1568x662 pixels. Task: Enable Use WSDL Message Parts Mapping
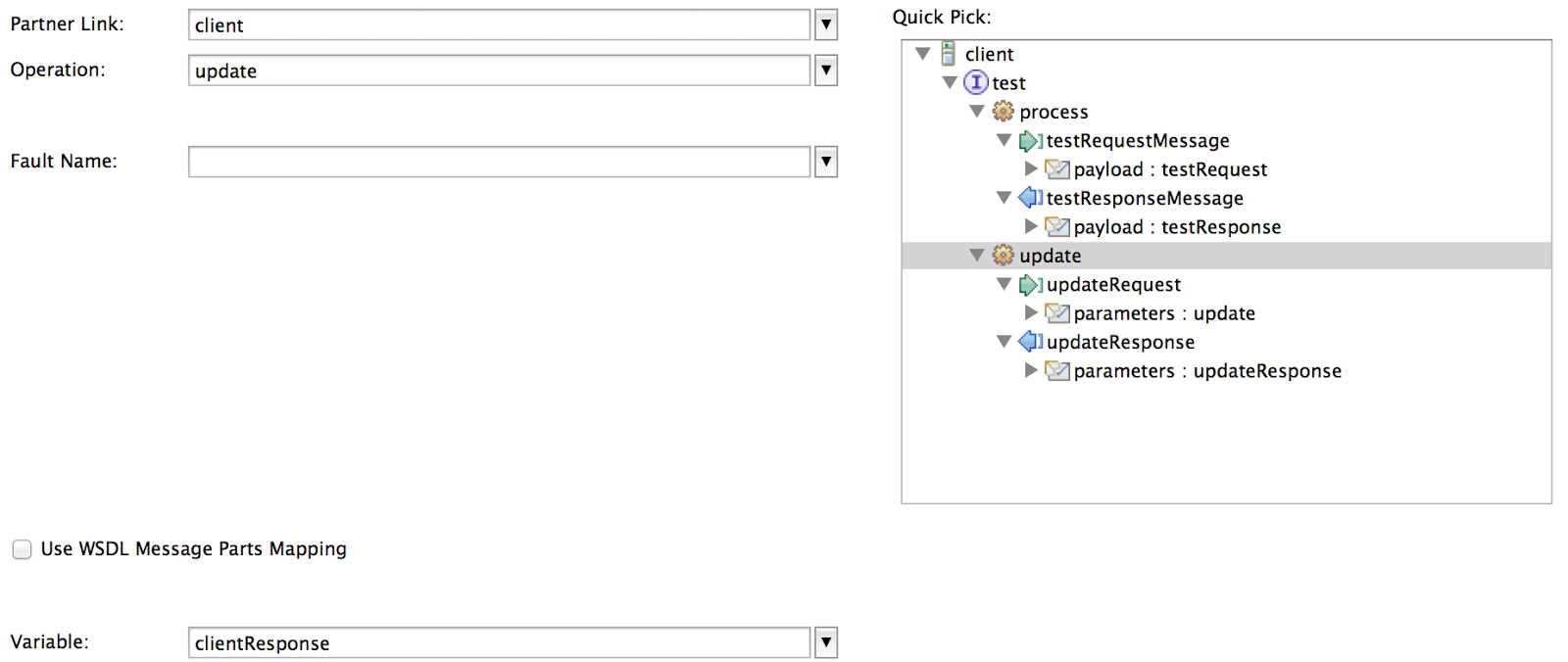22,549
